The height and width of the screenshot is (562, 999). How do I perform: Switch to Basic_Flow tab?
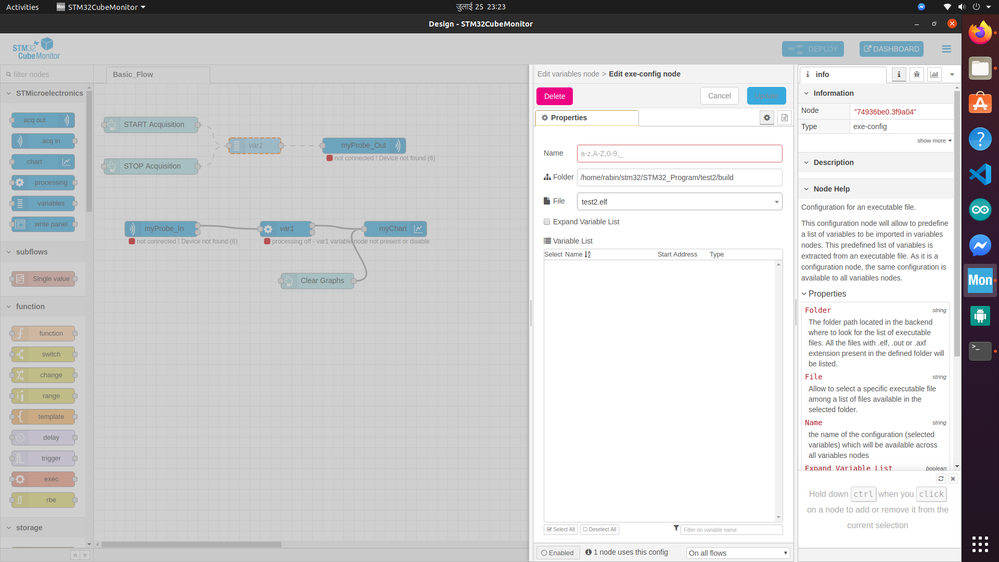pos(158,75)
